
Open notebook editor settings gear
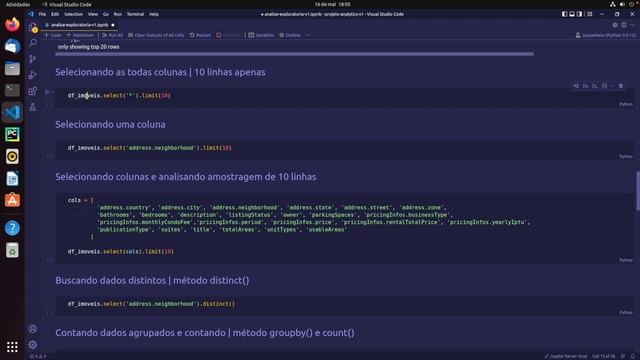coord(615,25)
